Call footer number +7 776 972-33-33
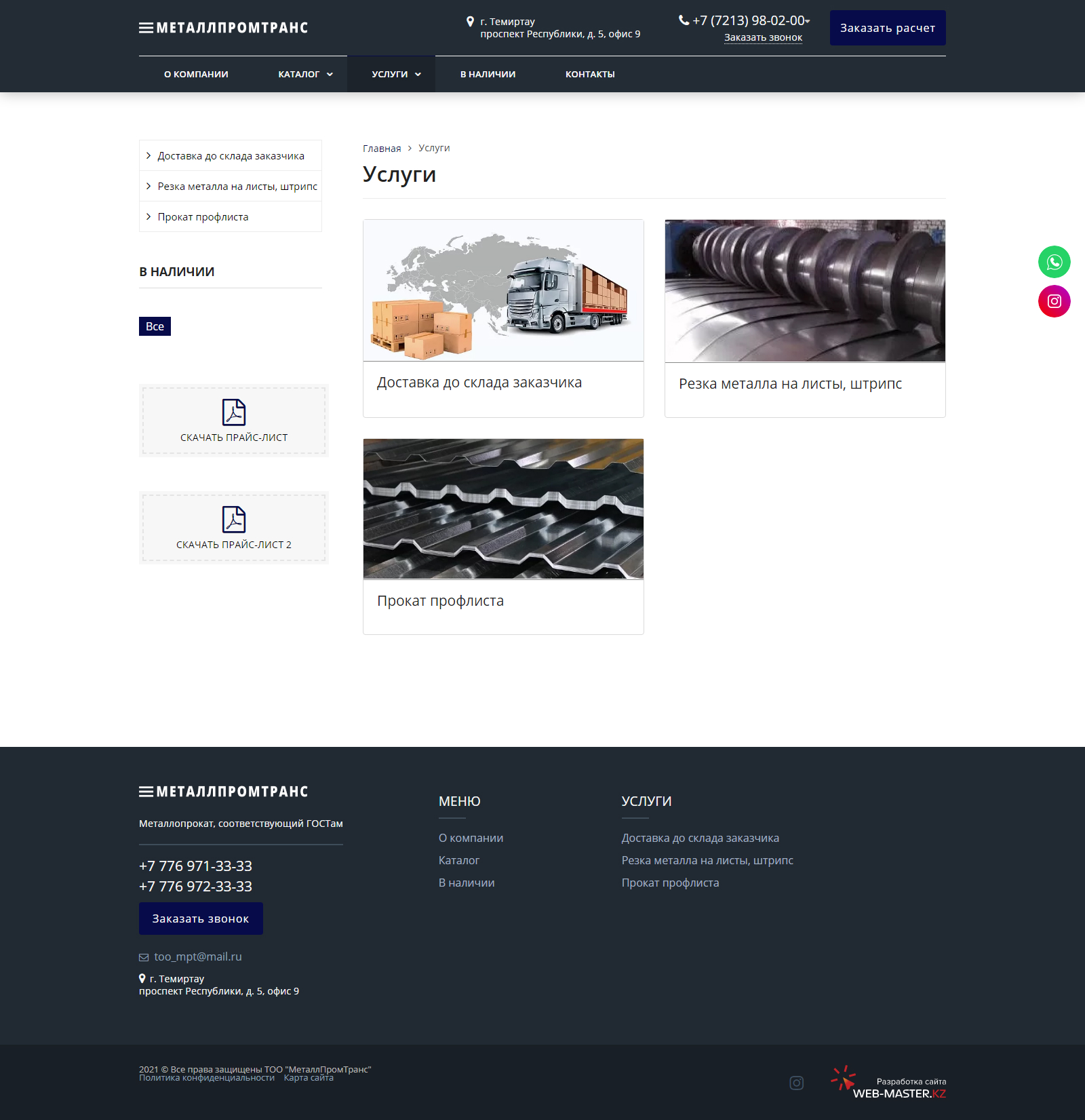 click(x=195, y=887)
